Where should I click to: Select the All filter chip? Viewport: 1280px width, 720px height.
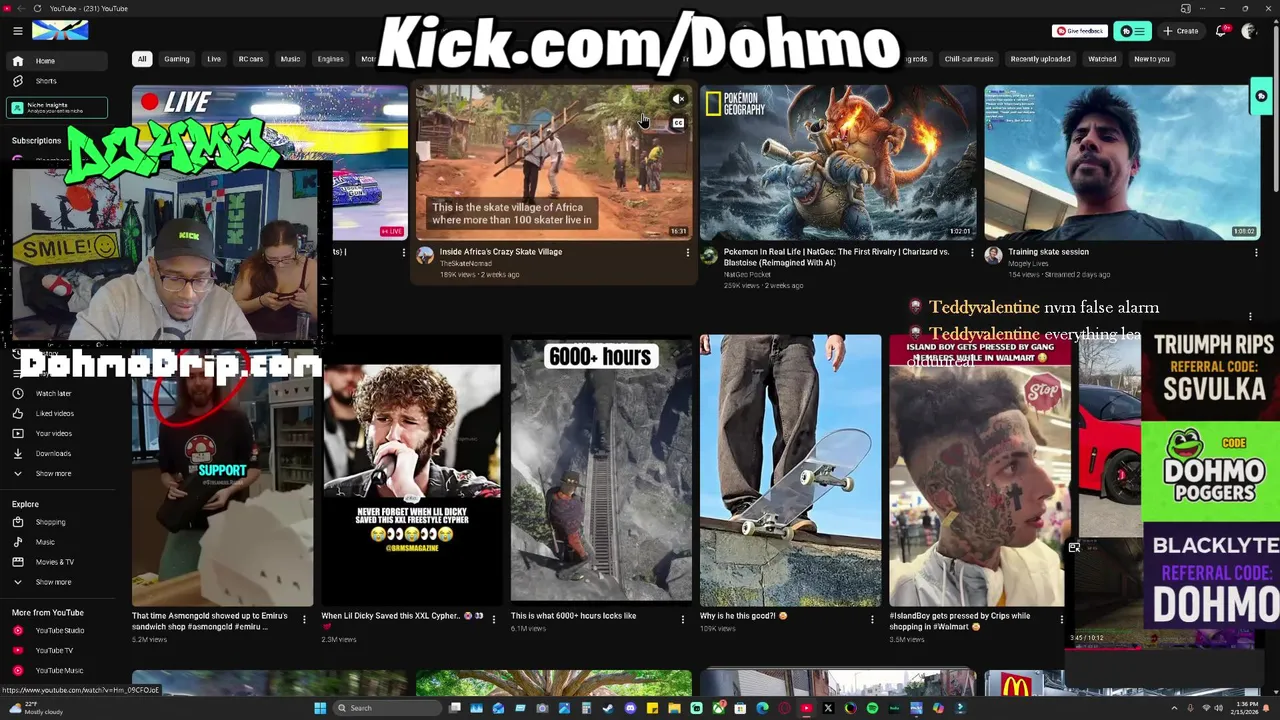click(x=142, y=59)
